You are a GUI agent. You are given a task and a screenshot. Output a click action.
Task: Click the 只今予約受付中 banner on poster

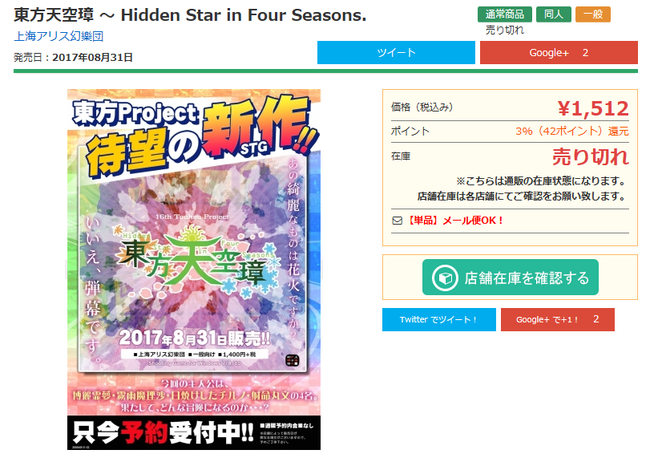(x=162, y=433)
